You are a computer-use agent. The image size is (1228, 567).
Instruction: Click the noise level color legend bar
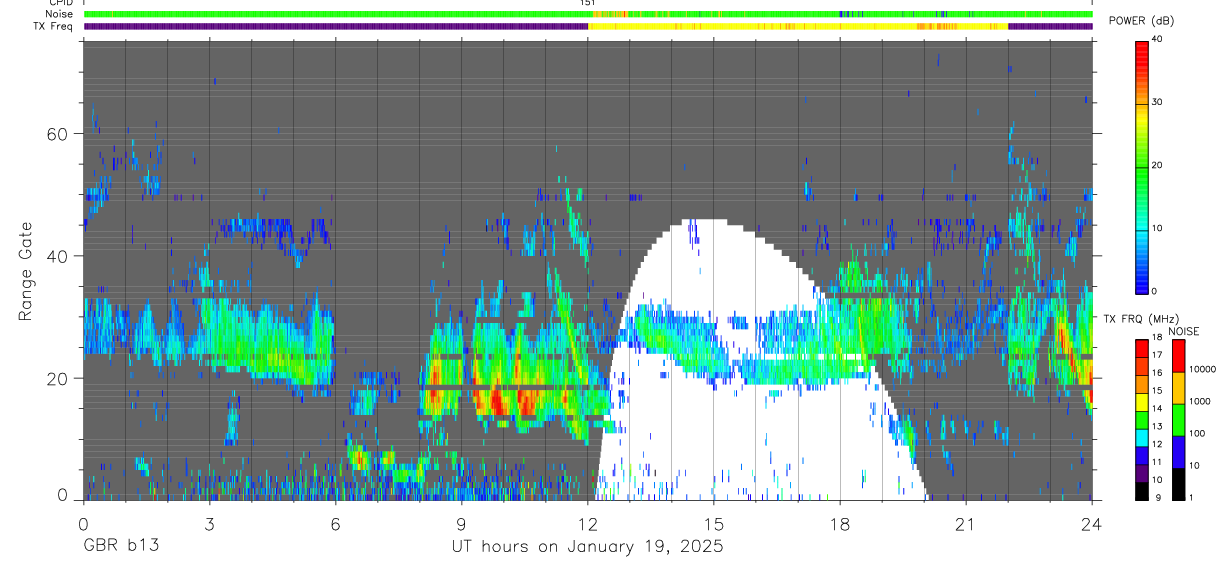pos(1177,419)
